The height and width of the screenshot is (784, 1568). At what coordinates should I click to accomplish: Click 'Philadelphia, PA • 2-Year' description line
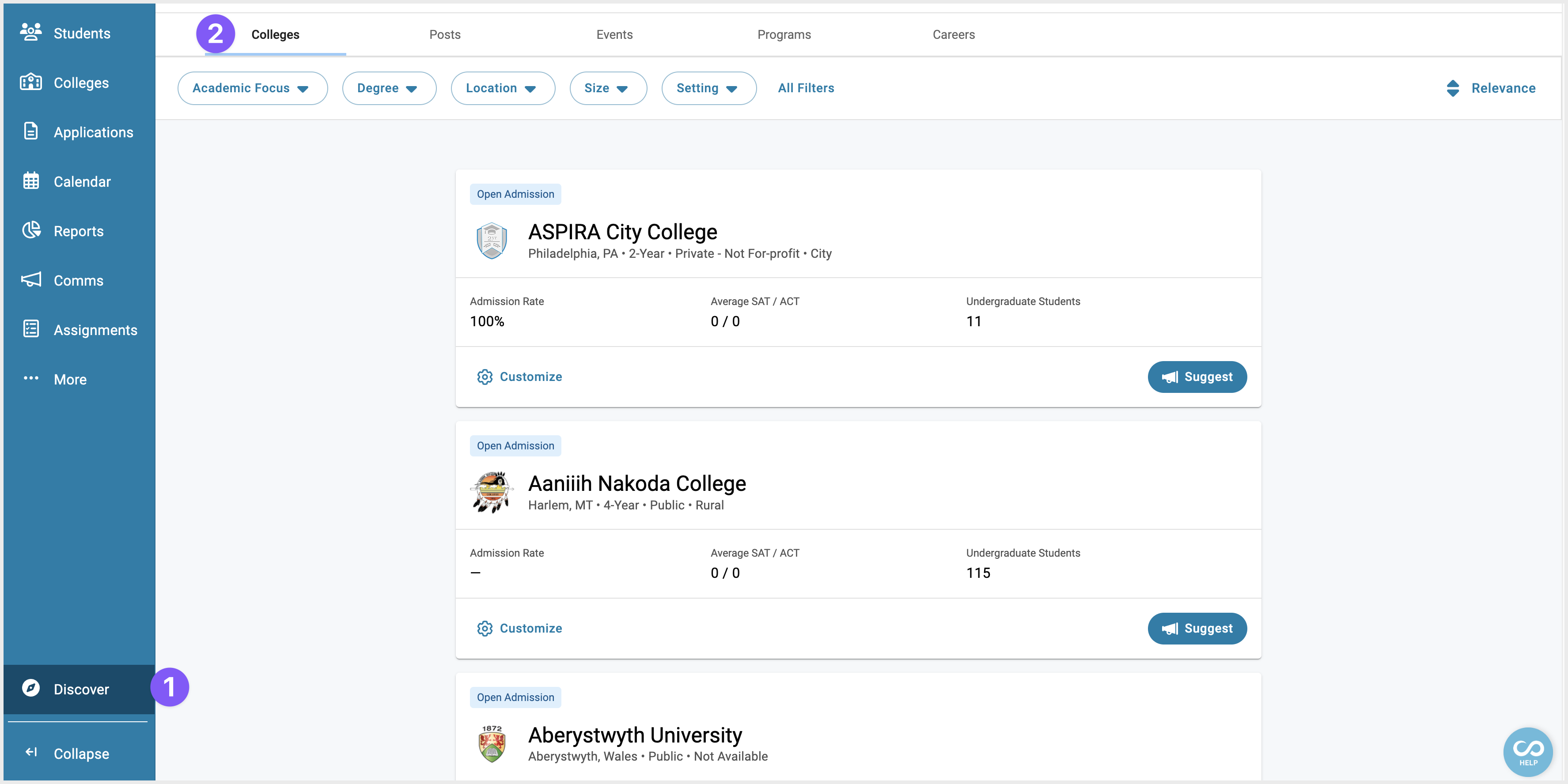[x=679, y=254]
